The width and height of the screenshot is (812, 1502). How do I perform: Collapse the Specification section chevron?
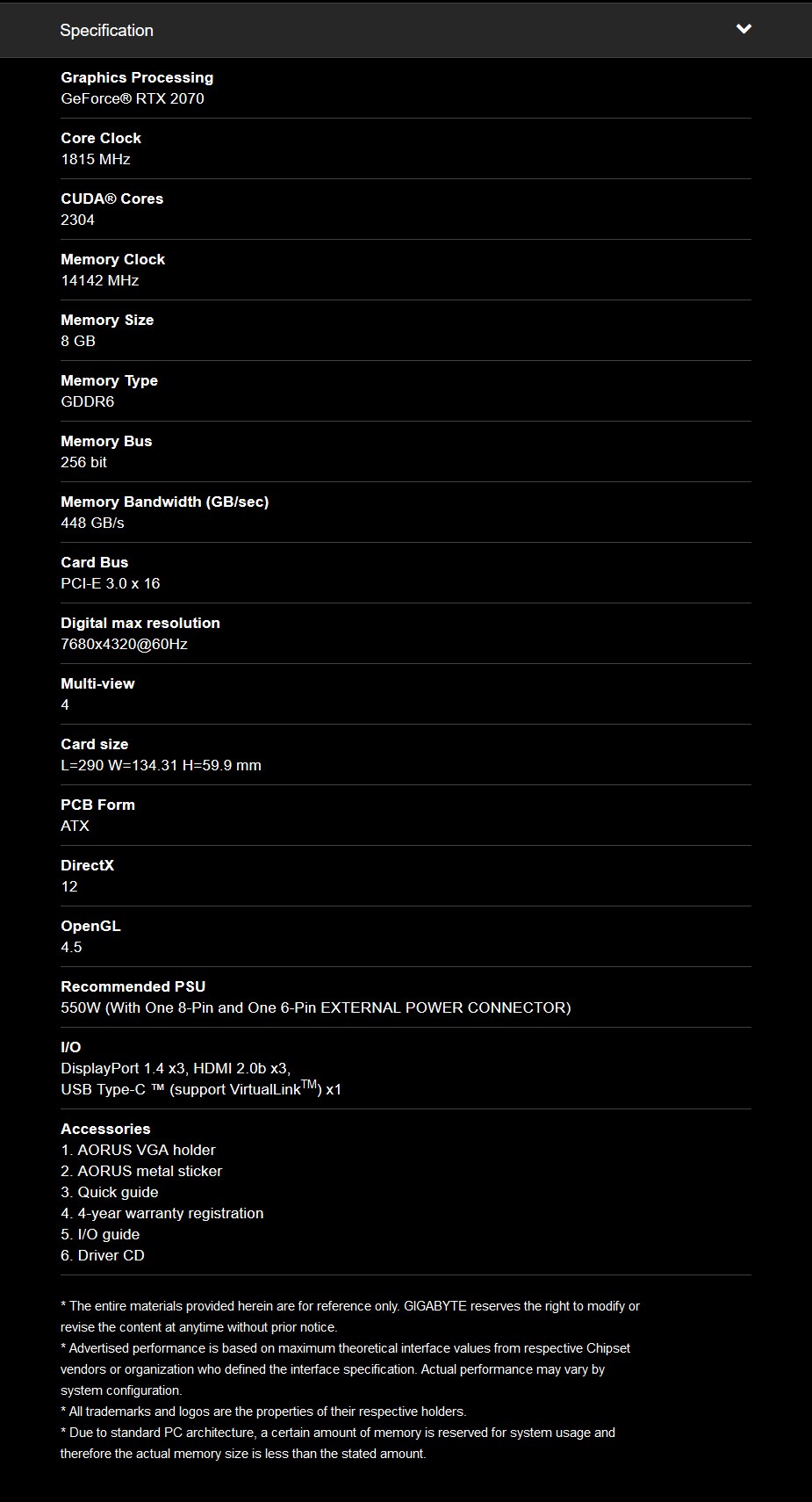pyautogui.click(x=744, y=29)
